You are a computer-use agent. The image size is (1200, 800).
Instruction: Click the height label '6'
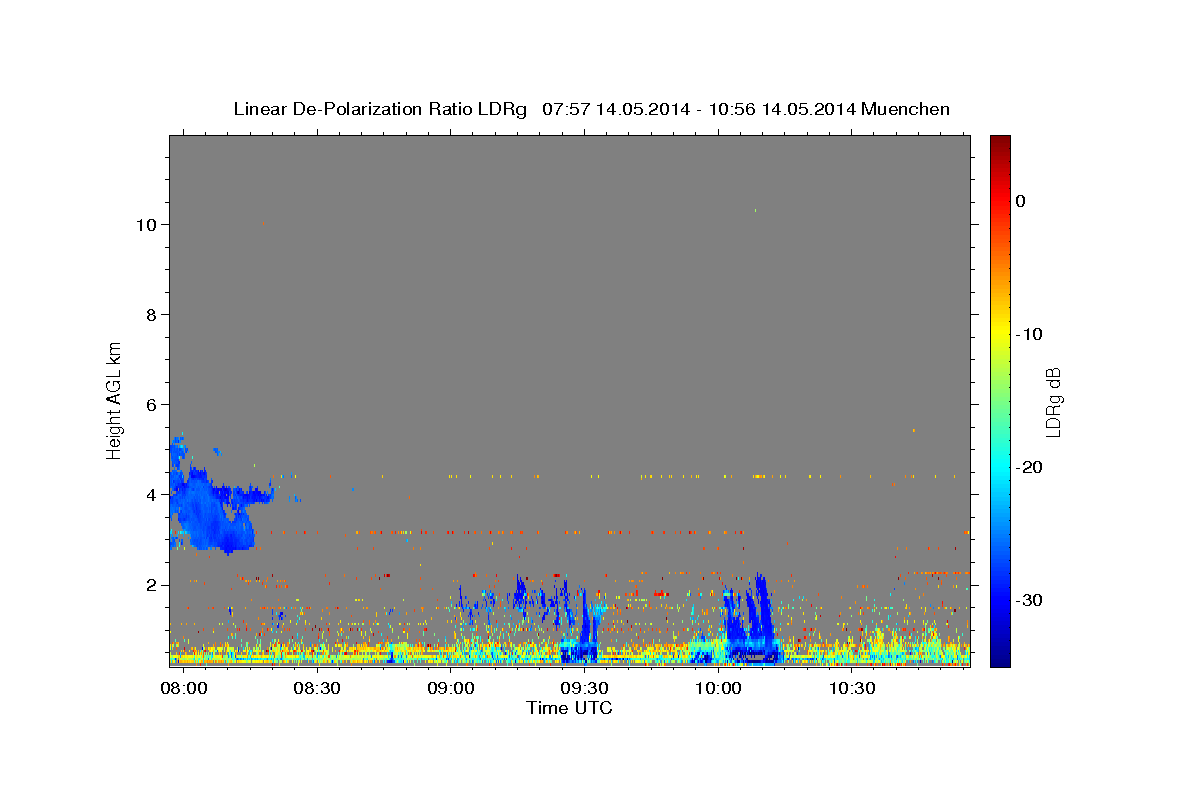pyautogui.click(x=152, y=405)
